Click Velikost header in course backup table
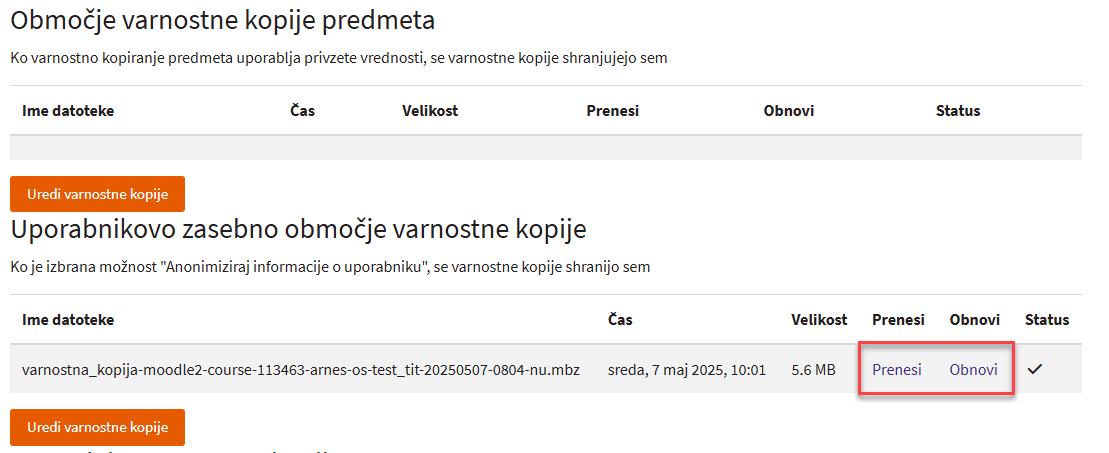Image resolution: width=1109 pixels, height=453 pixels. pos(430,111)
